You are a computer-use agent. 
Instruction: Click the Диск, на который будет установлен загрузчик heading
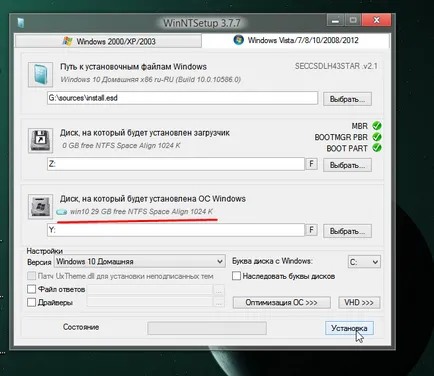click(x=145, y=133)
